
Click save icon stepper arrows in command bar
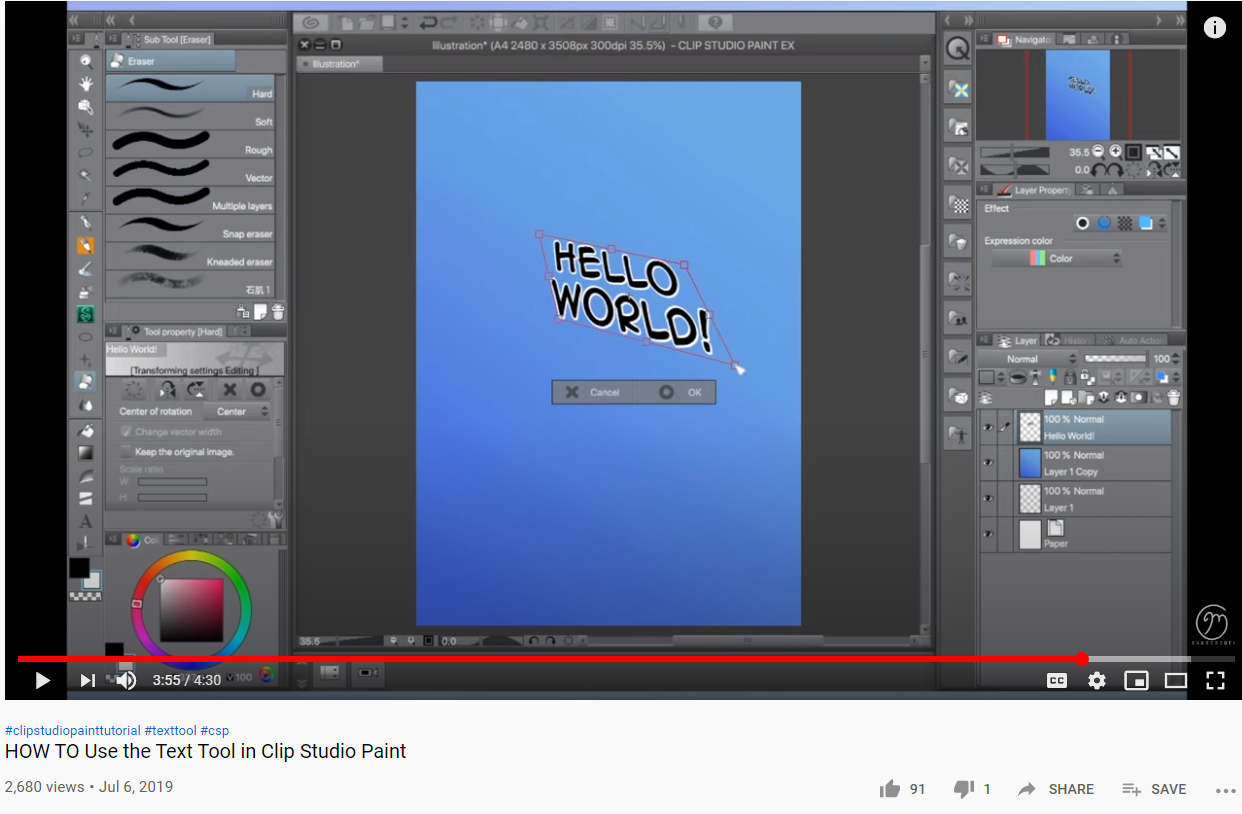point(403,22)
